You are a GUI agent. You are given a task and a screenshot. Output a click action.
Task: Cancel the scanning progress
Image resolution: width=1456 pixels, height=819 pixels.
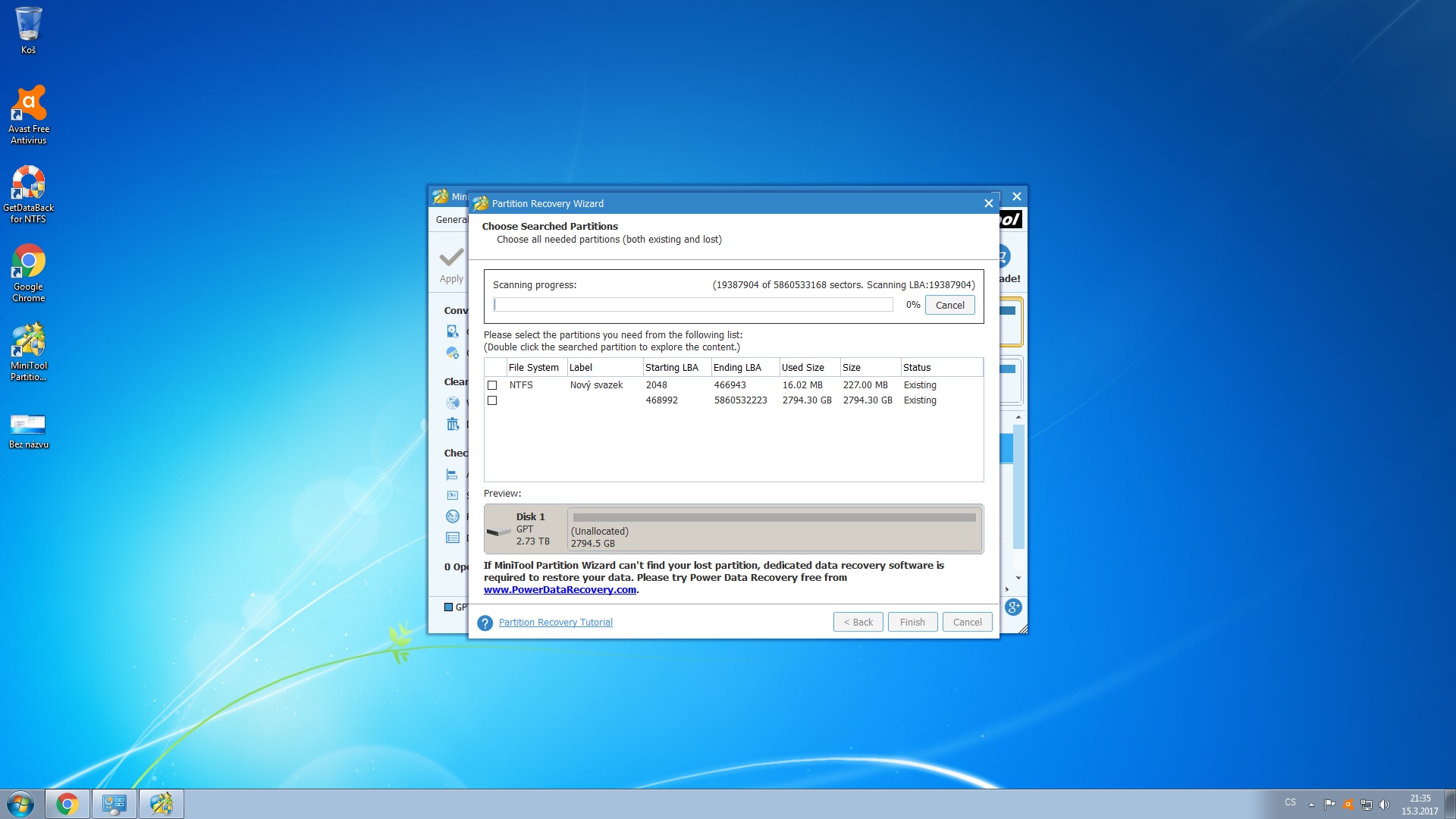click(x=949, y=305)
